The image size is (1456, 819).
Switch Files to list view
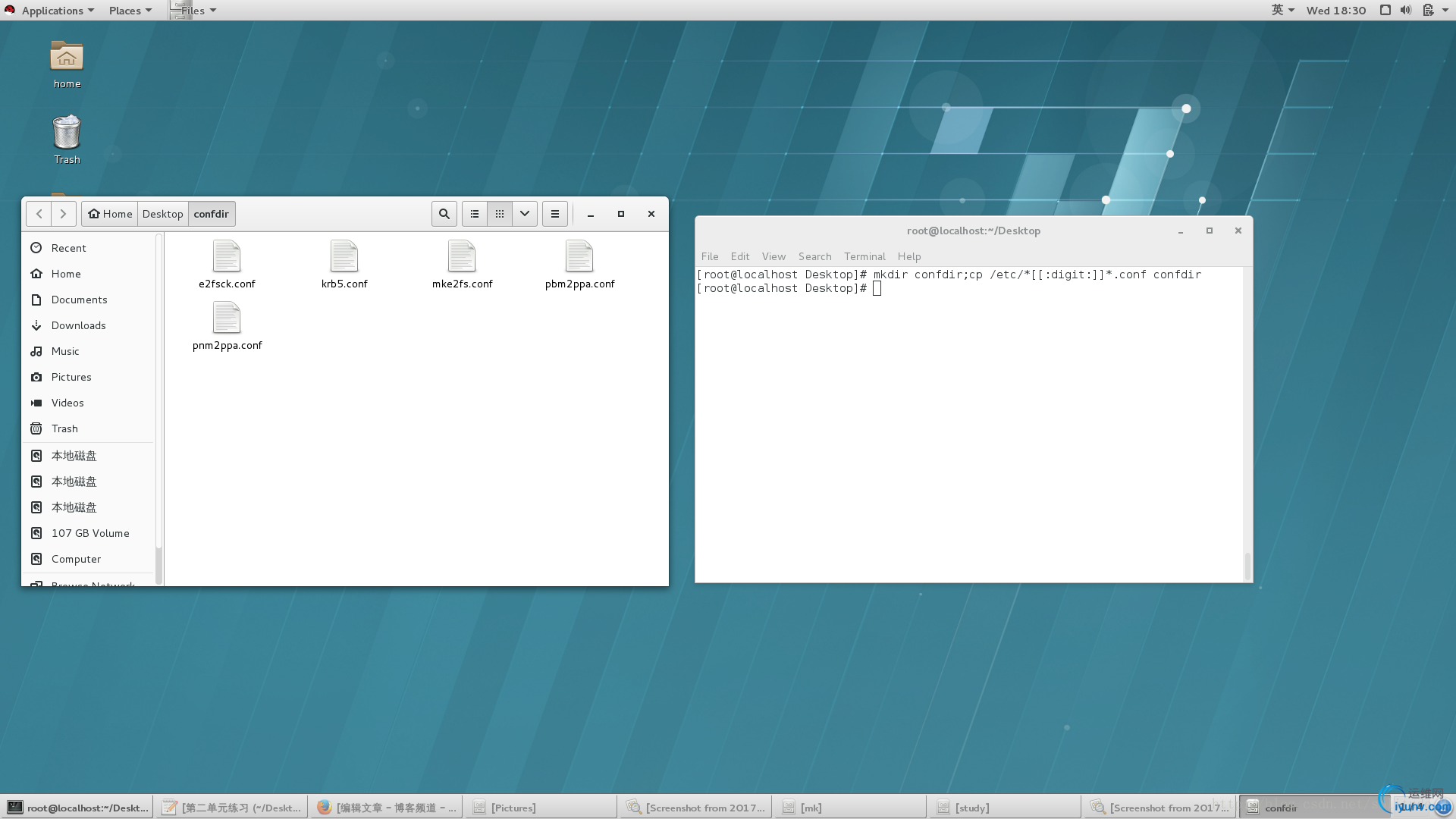click(x=475, y=214)
